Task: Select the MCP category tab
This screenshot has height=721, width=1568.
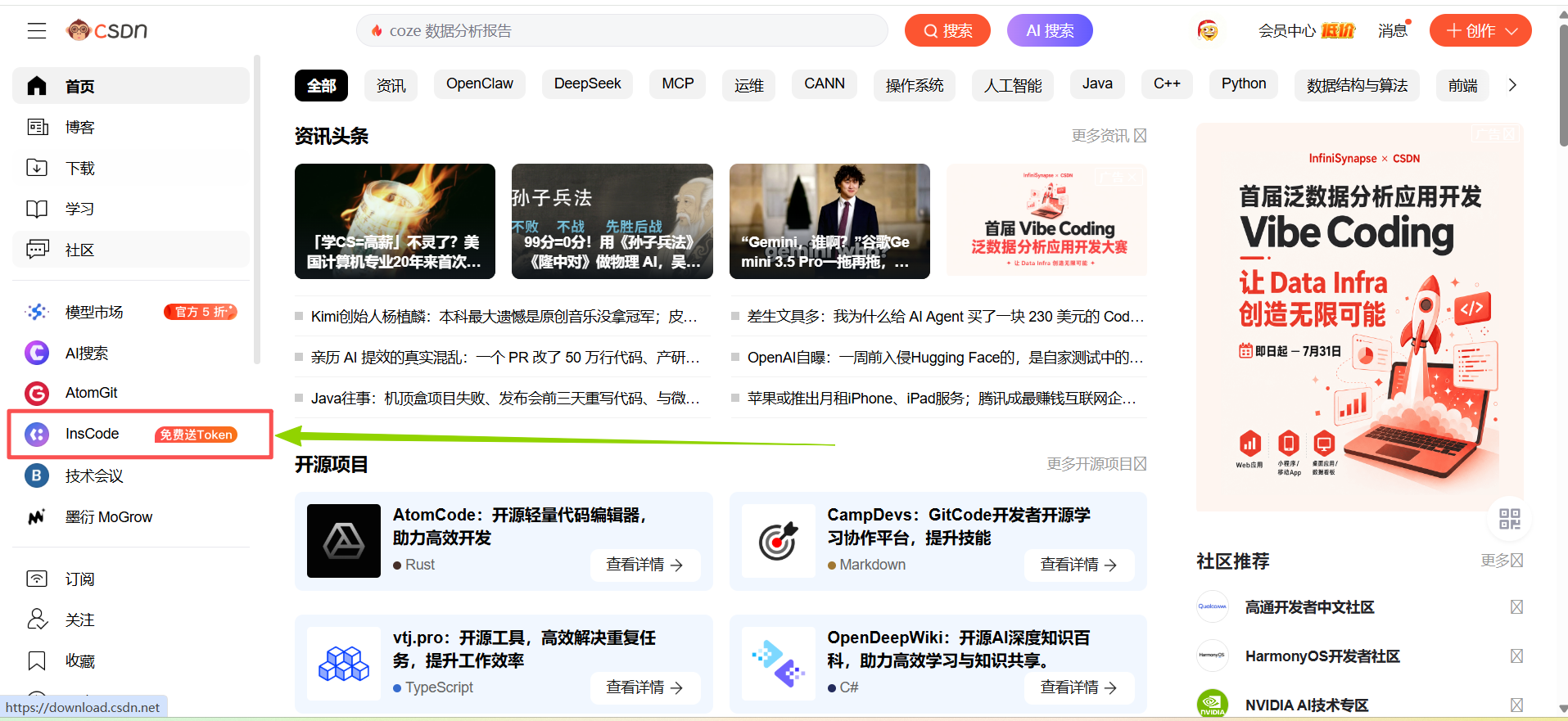Action: (x=678, y=84)
